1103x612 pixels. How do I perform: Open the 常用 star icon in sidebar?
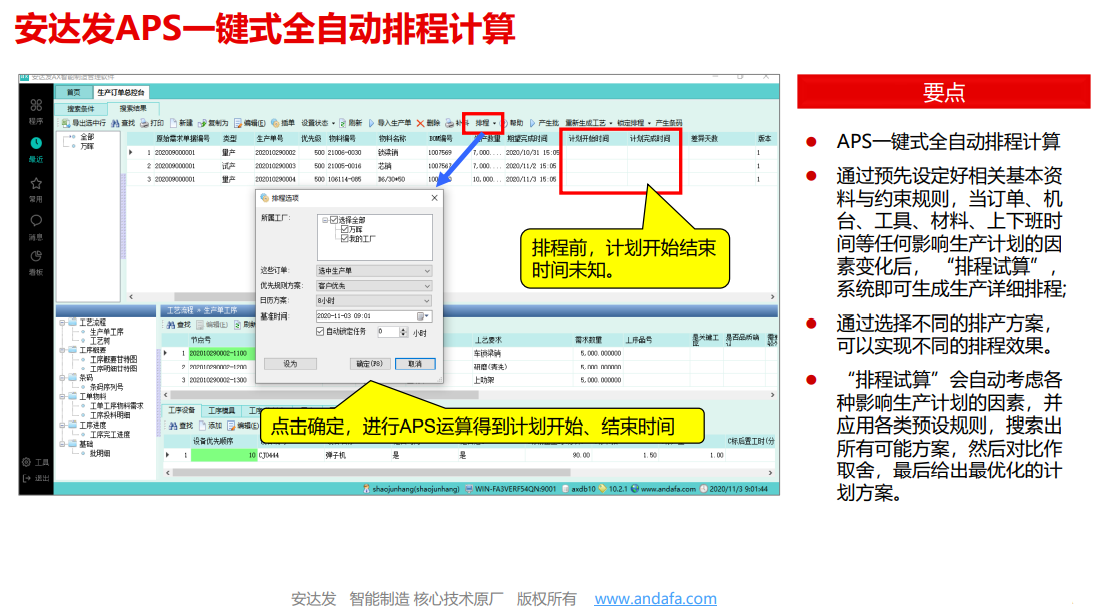[36, 184]
